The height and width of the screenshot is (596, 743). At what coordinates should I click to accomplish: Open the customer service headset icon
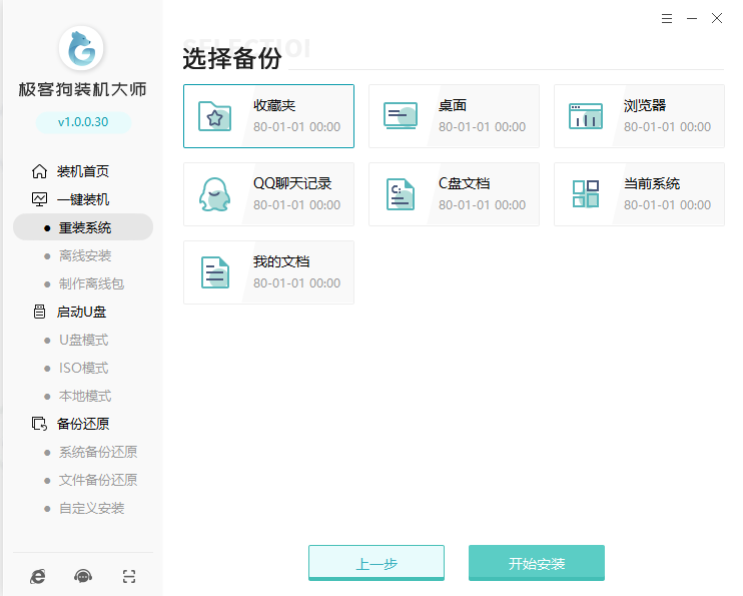(x=83, y=576)
